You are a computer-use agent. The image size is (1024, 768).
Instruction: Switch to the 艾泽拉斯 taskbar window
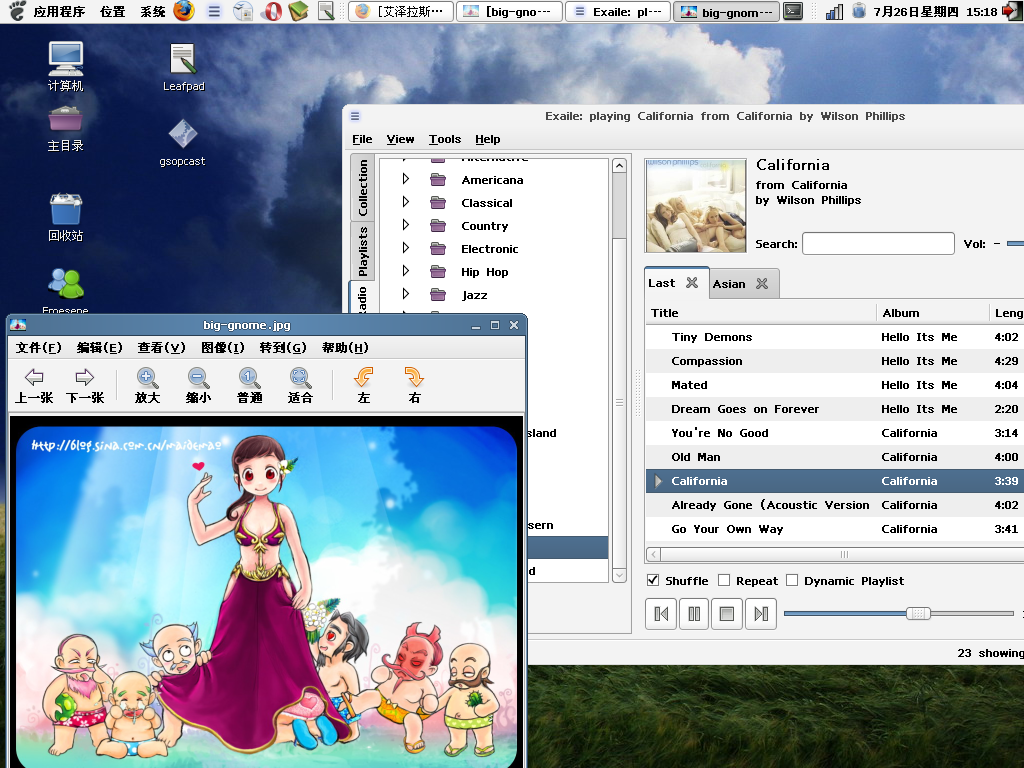pyautogui.click(x=401, y=12)
